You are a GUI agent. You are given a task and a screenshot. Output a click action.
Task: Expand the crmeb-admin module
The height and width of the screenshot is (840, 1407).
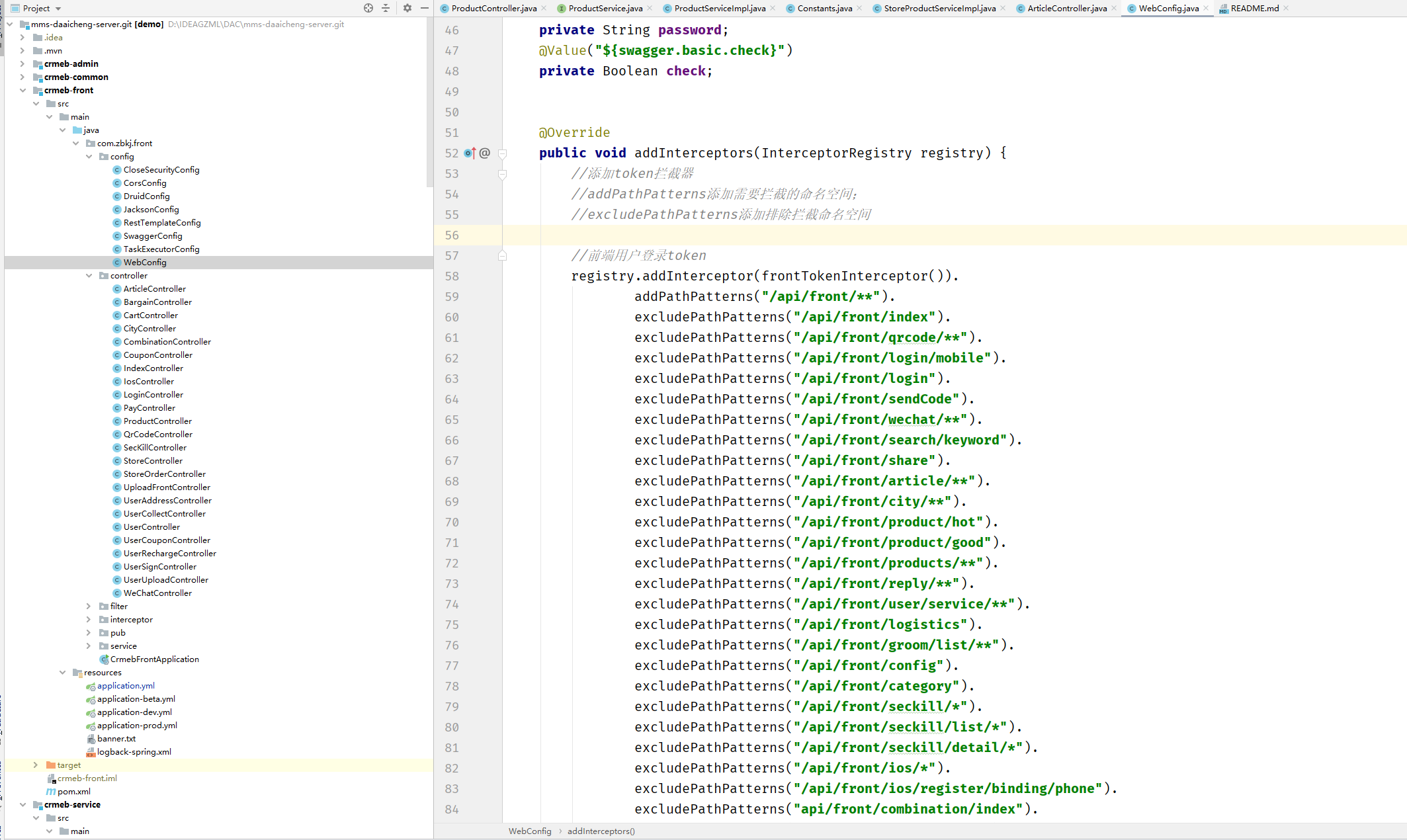point(22,64)
